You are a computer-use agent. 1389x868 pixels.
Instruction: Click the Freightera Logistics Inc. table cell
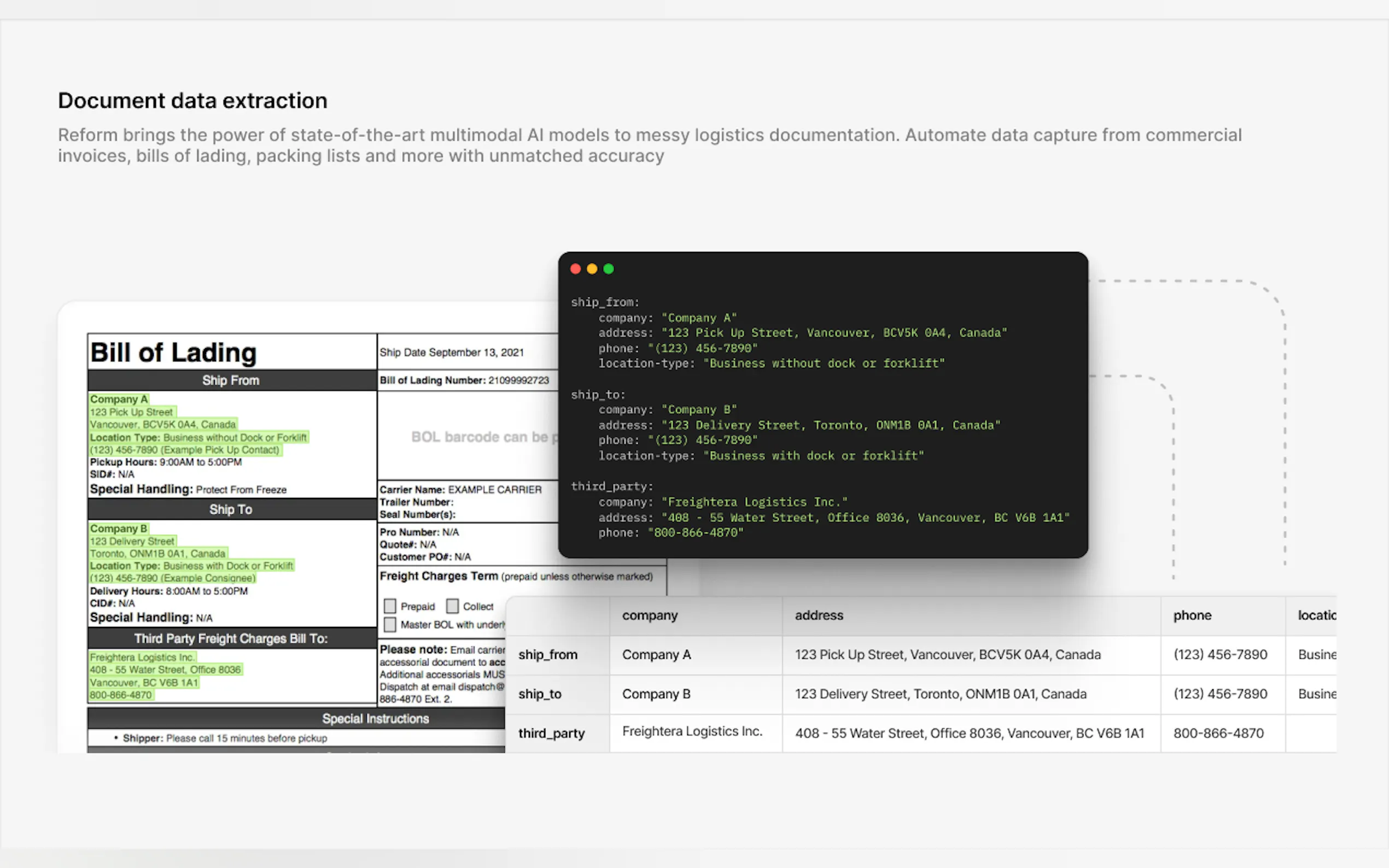[692, 731]
